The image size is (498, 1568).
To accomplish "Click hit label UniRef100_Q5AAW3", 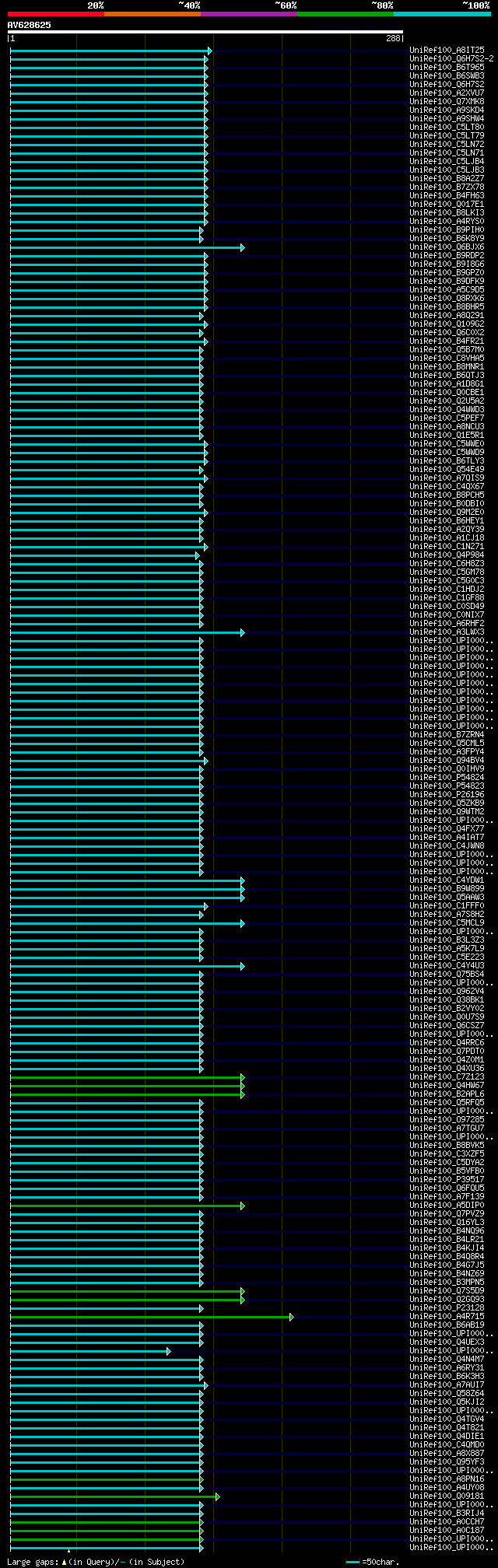I will [447, 898].
